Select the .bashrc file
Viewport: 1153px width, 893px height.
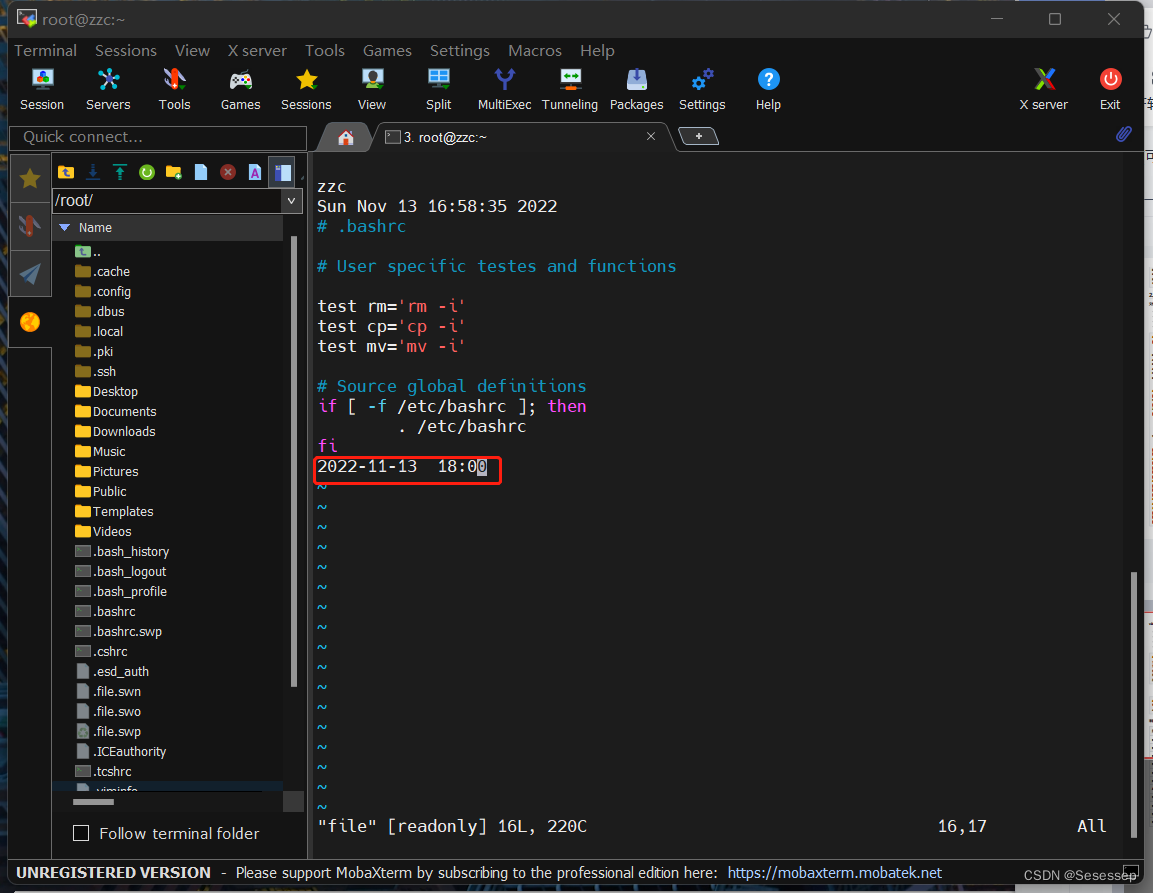(x=106, y=611)
